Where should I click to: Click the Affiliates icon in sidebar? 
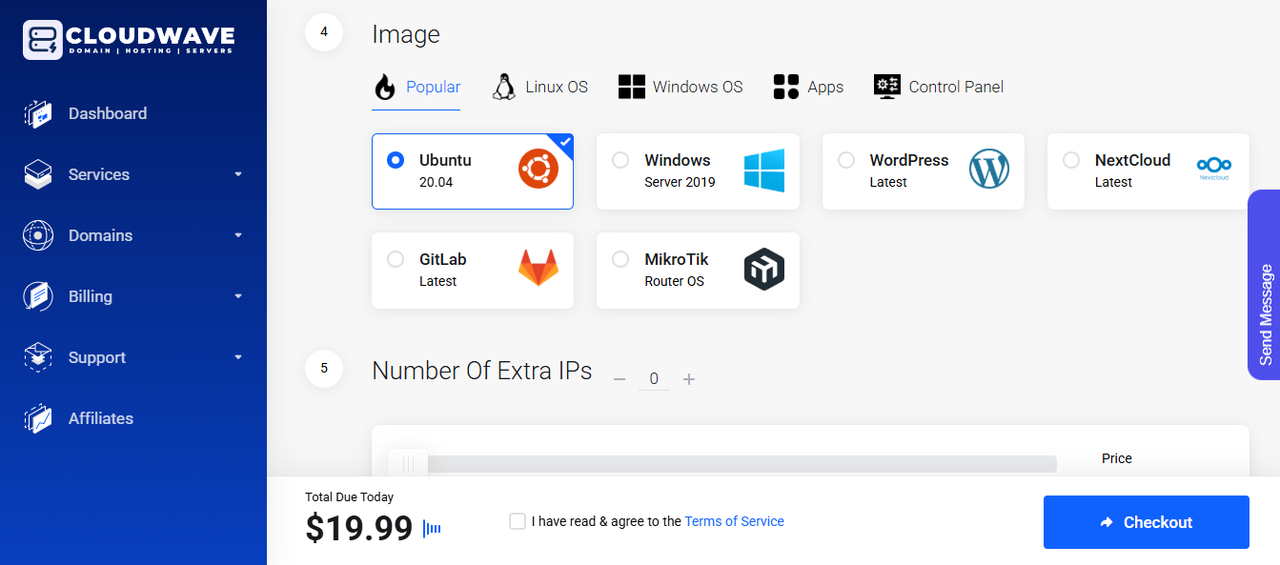tap(38, 419)
